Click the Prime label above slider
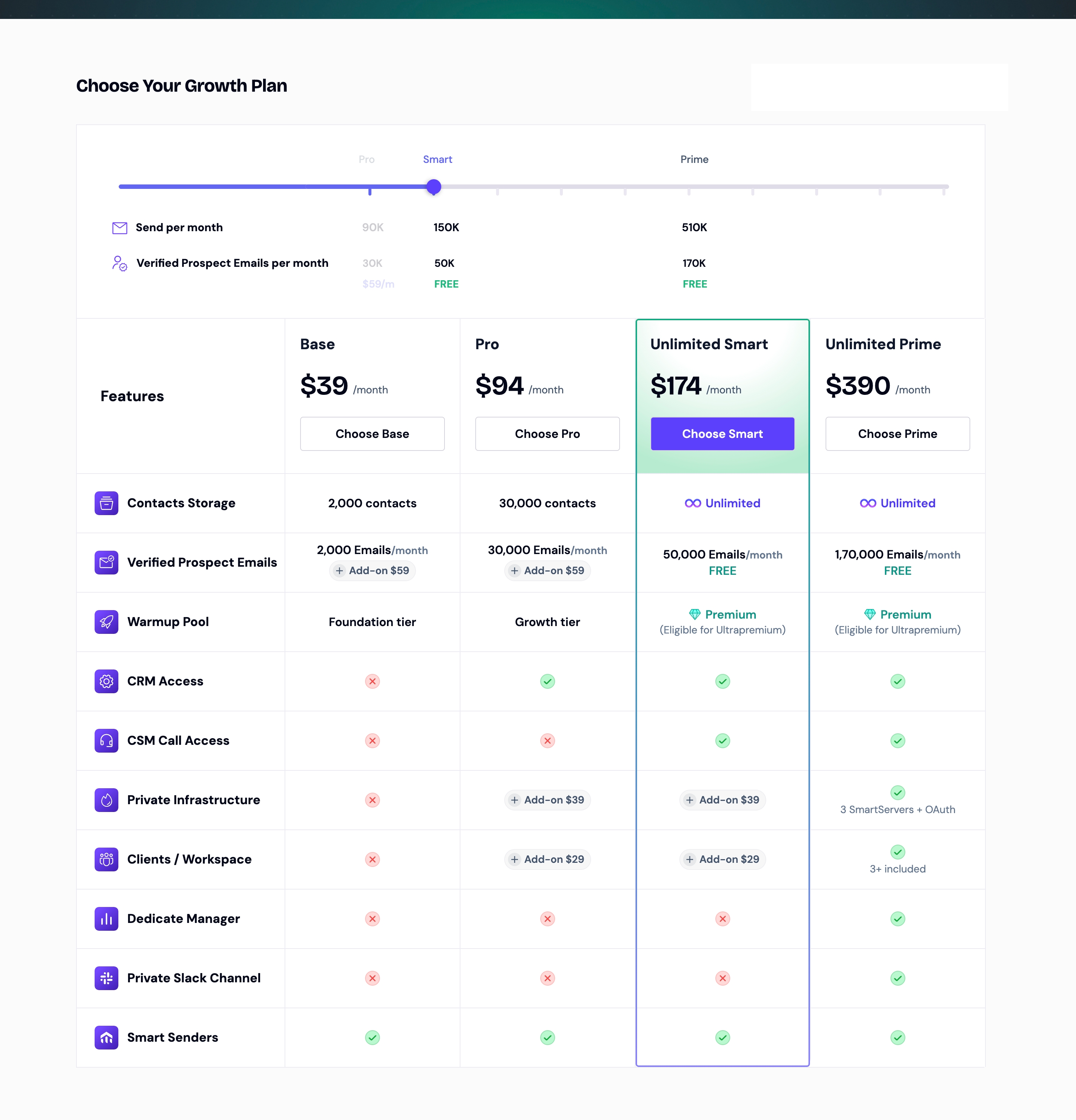The height and width of the screenshot is (1120, 1076). pyautogui.click(x=694, y=160)
